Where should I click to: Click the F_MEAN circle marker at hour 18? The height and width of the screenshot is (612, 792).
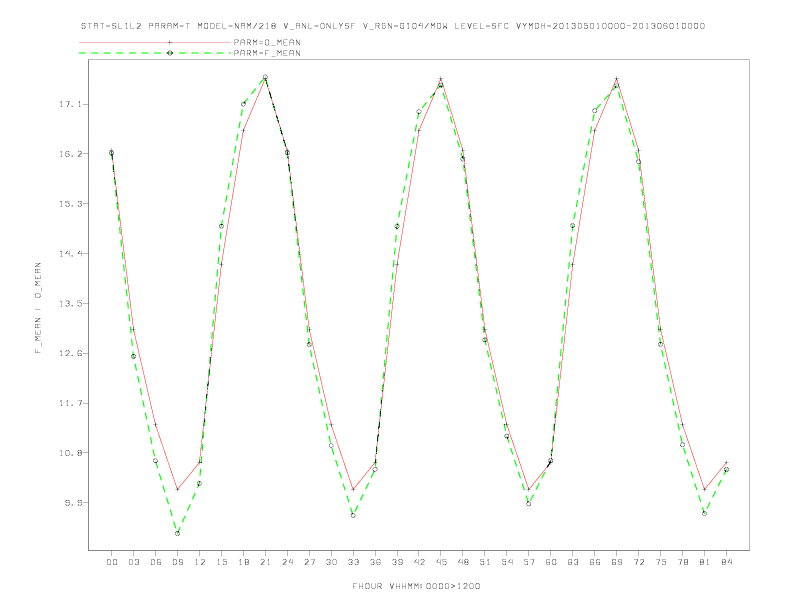(x=243, y=104)
